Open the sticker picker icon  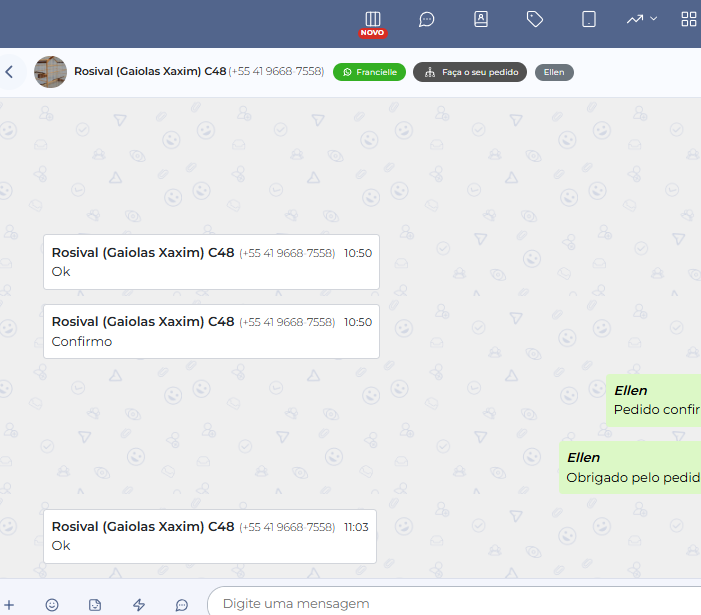click(x=95, y=605)
